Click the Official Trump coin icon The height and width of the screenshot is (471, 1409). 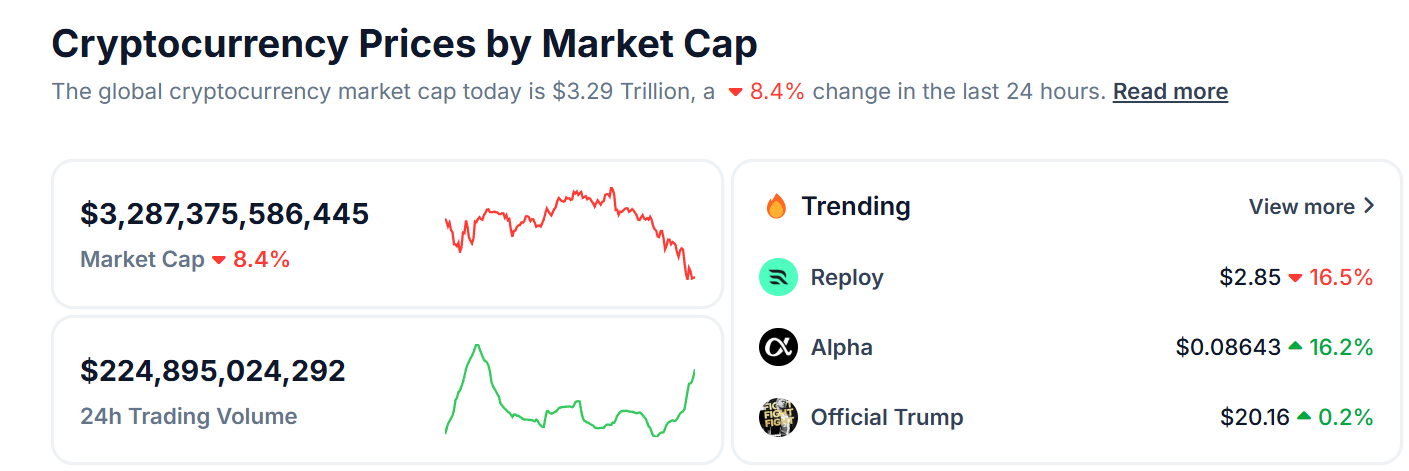pos(778,417)
